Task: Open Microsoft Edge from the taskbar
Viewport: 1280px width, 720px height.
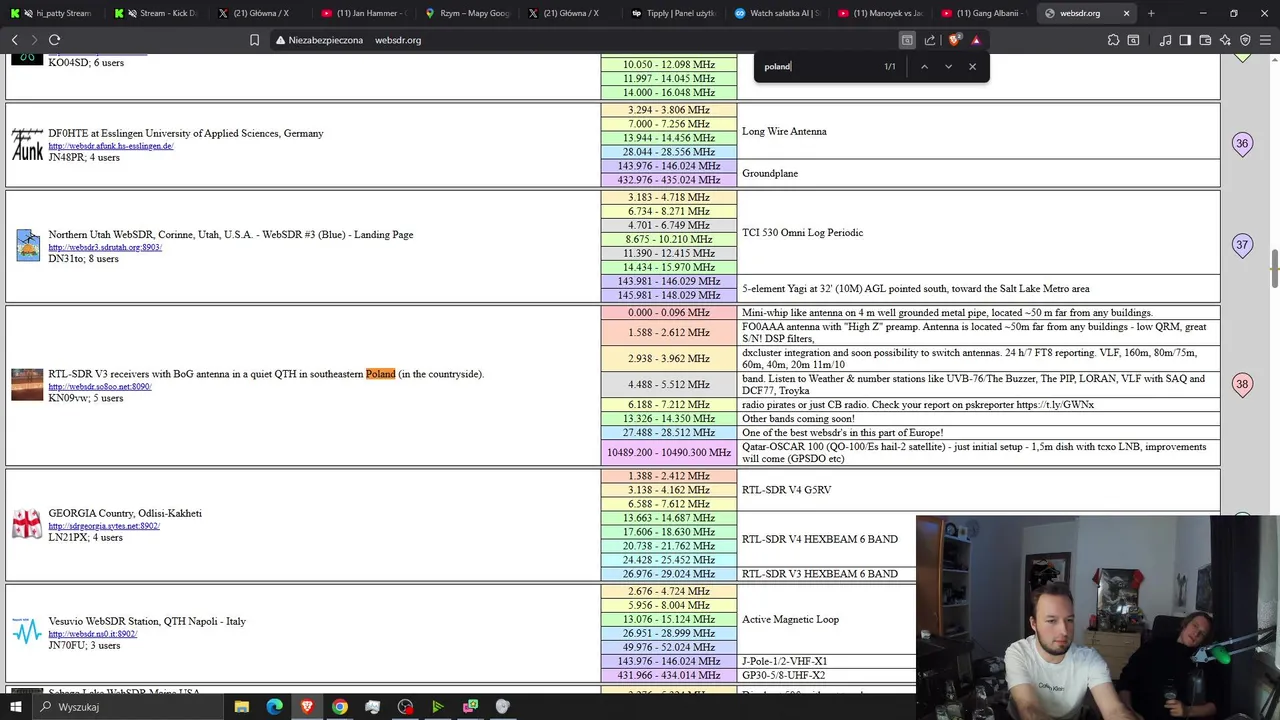Action: point(275,706)
